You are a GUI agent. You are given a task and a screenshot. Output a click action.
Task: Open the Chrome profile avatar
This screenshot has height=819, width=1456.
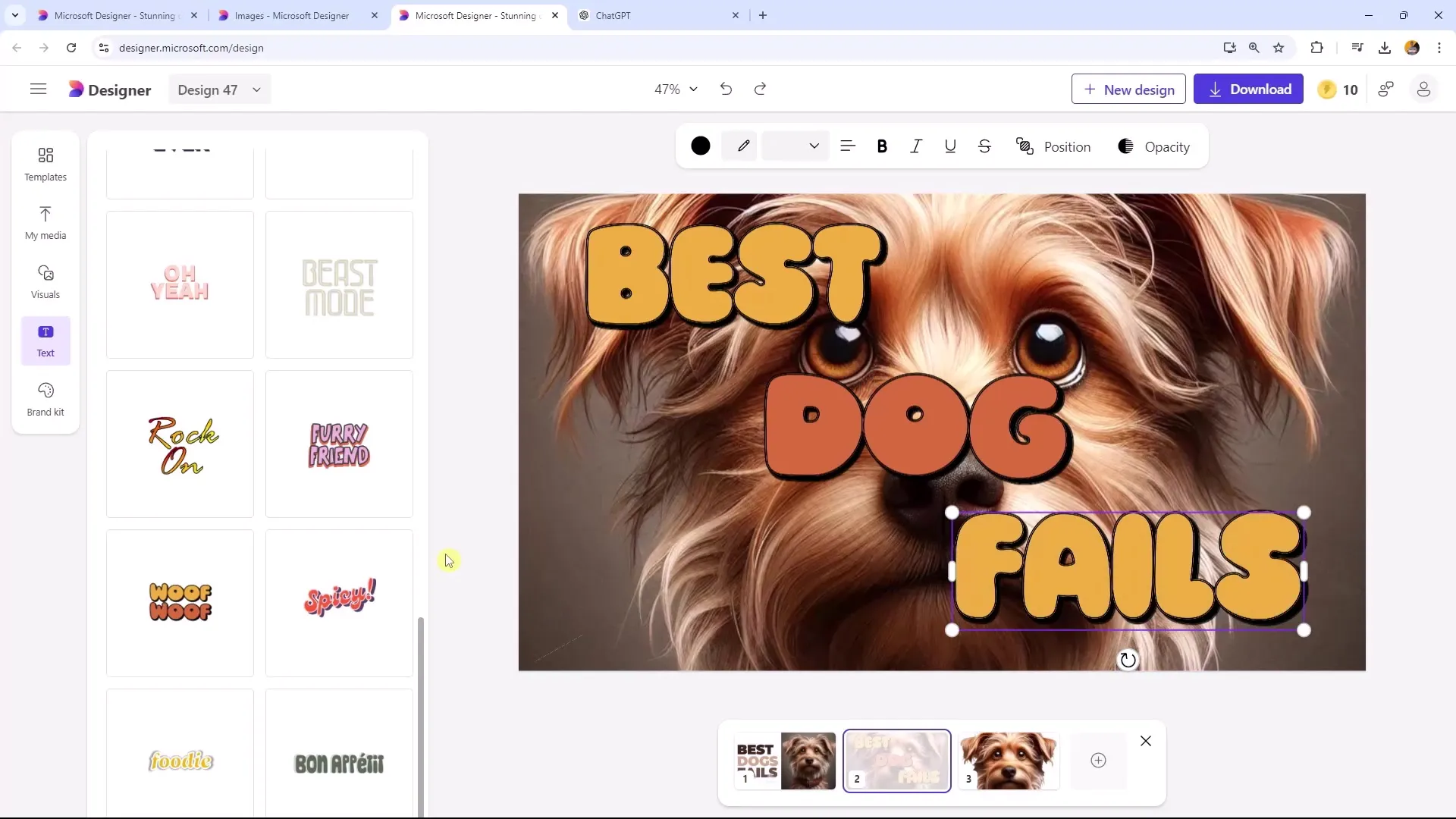(x=1412, y=48)
